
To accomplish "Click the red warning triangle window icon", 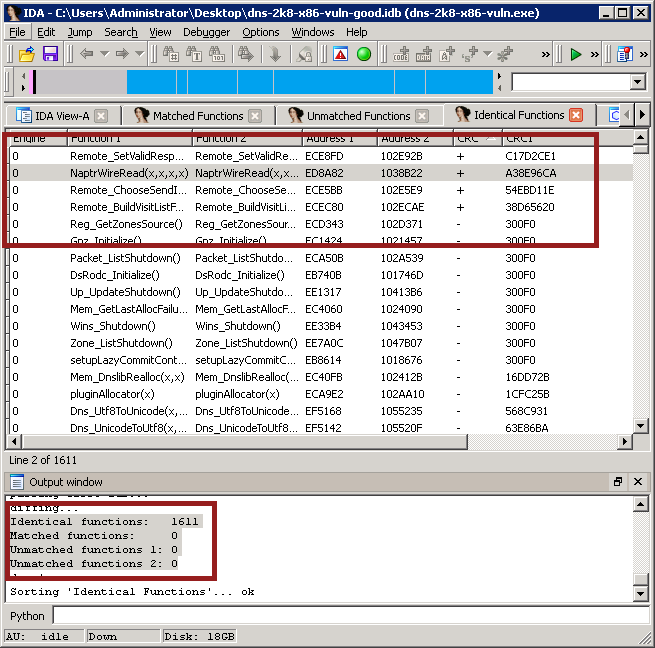I will point(341,54).
